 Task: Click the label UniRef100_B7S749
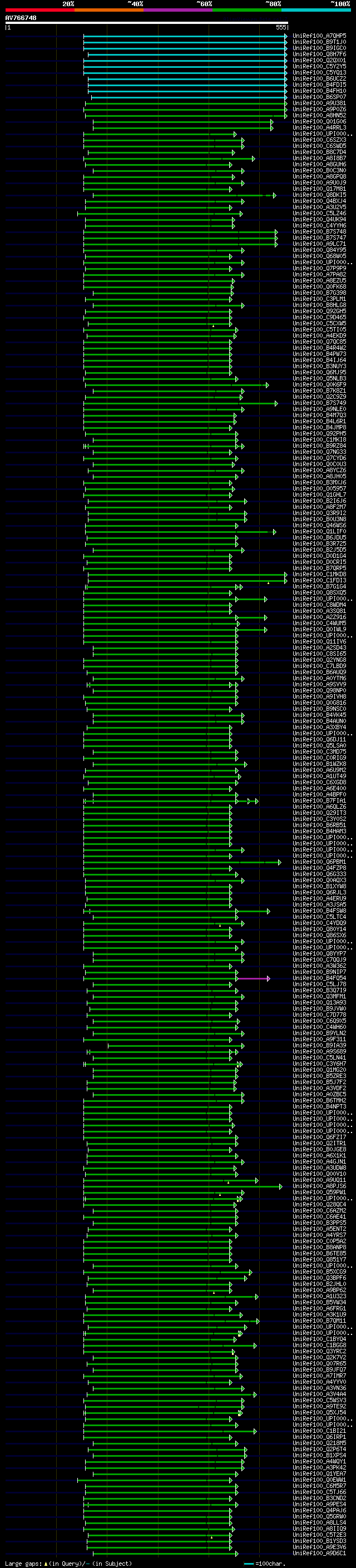(x=319, y=404)
